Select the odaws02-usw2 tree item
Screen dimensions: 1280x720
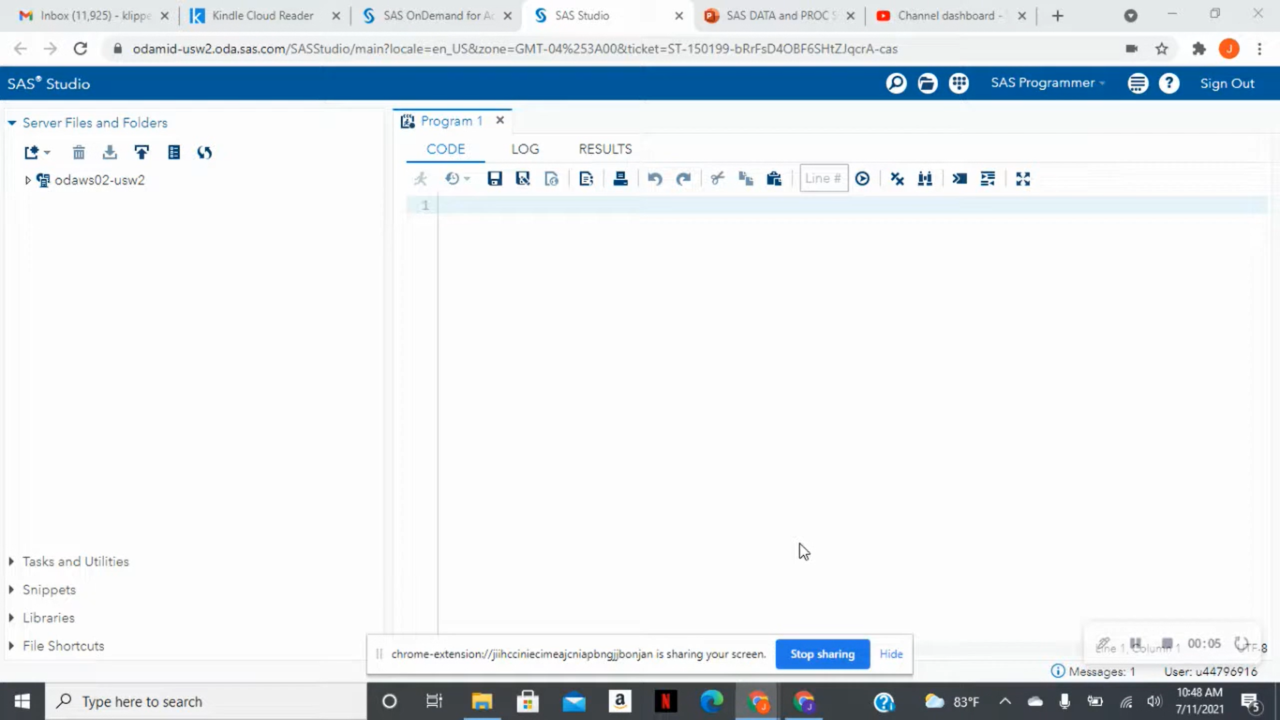99,180
